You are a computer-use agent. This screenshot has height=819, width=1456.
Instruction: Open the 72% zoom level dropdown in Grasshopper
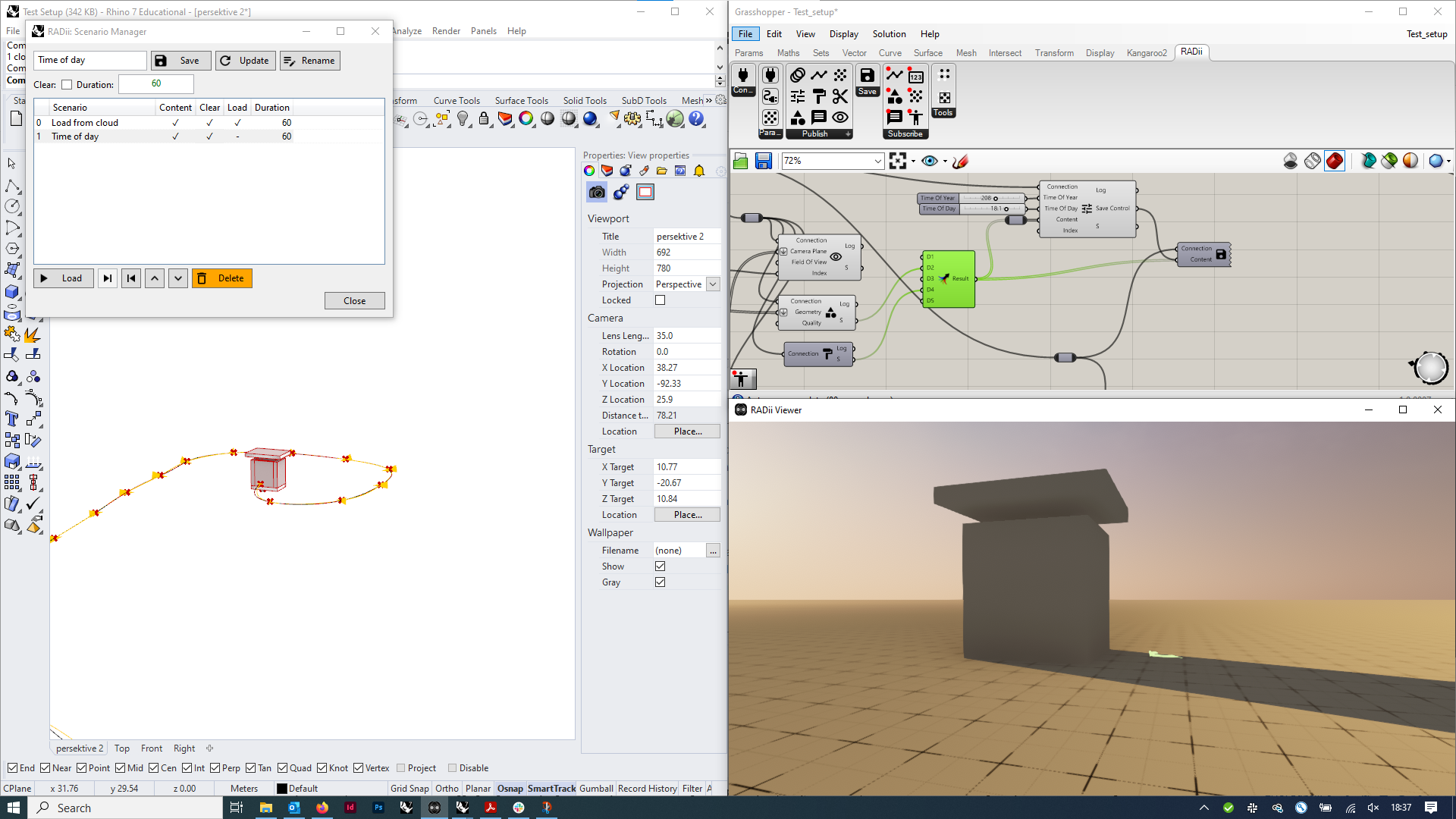coord(877,161)
